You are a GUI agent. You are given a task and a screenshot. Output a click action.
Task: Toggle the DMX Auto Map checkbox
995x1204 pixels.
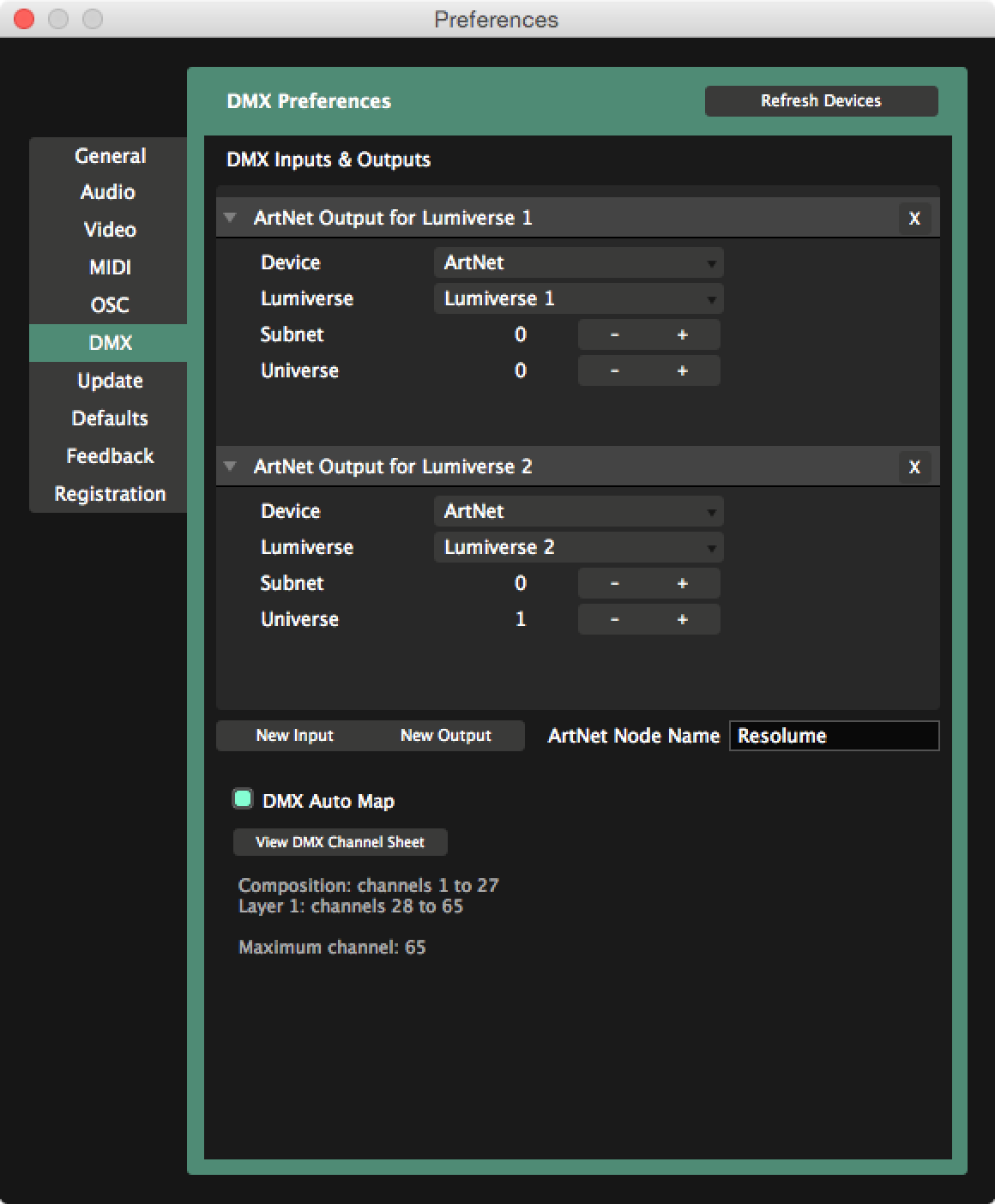point(243,799)
